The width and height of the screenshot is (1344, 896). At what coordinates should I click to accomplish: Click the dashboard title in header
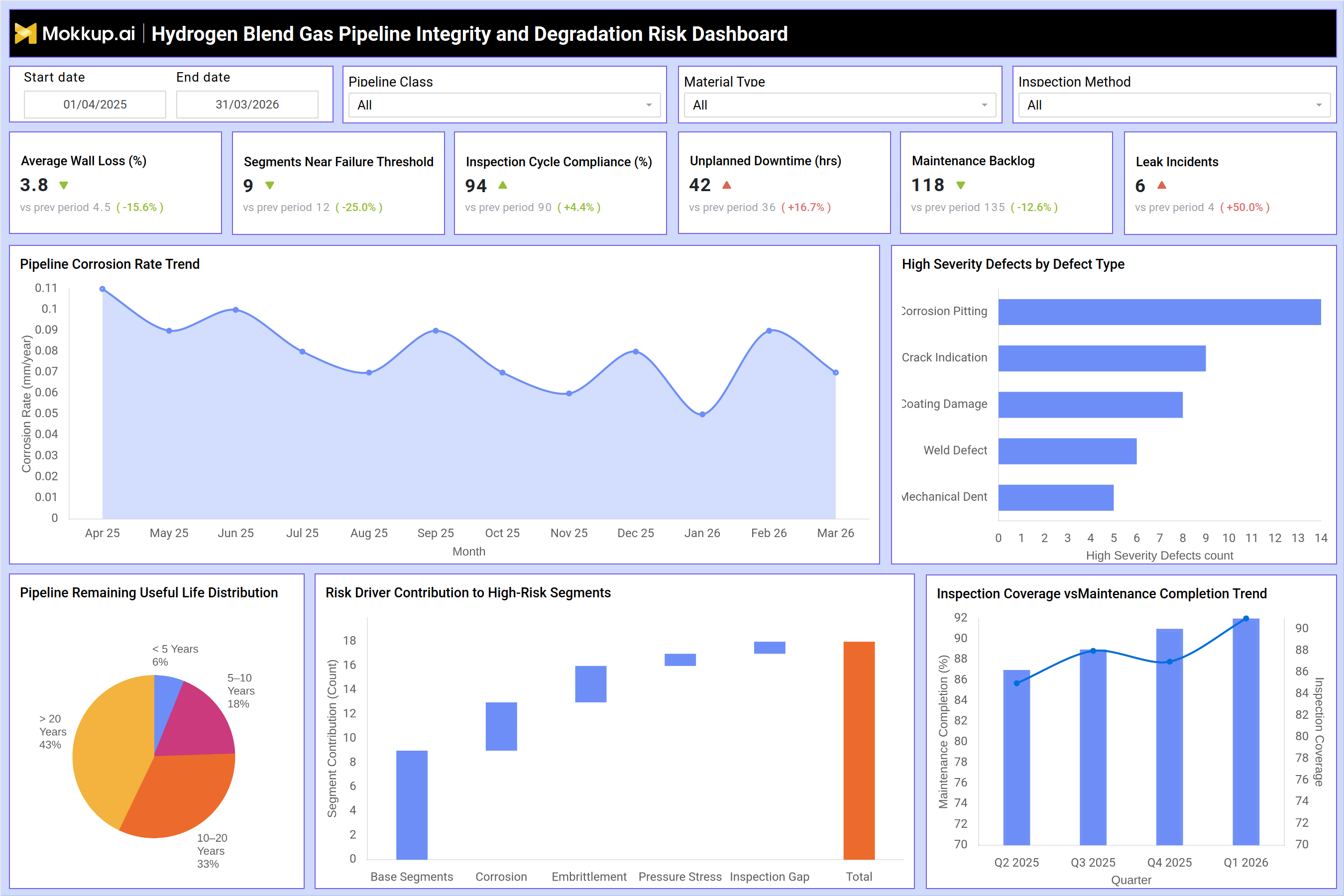click(x=469, y=34)
